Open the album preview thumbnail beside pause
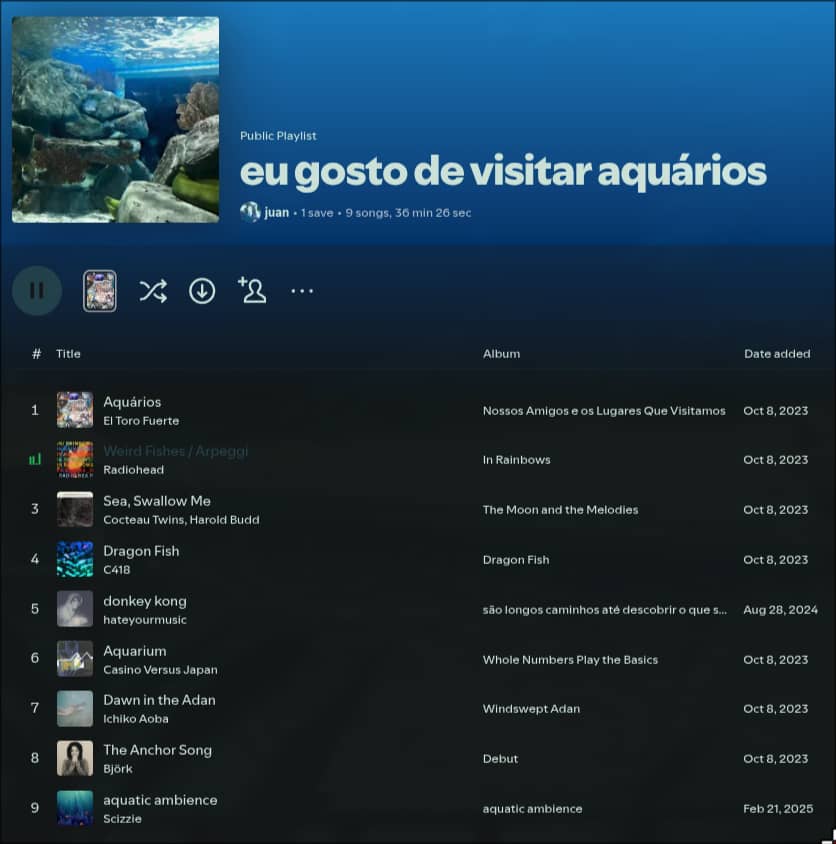 (100, 291)
